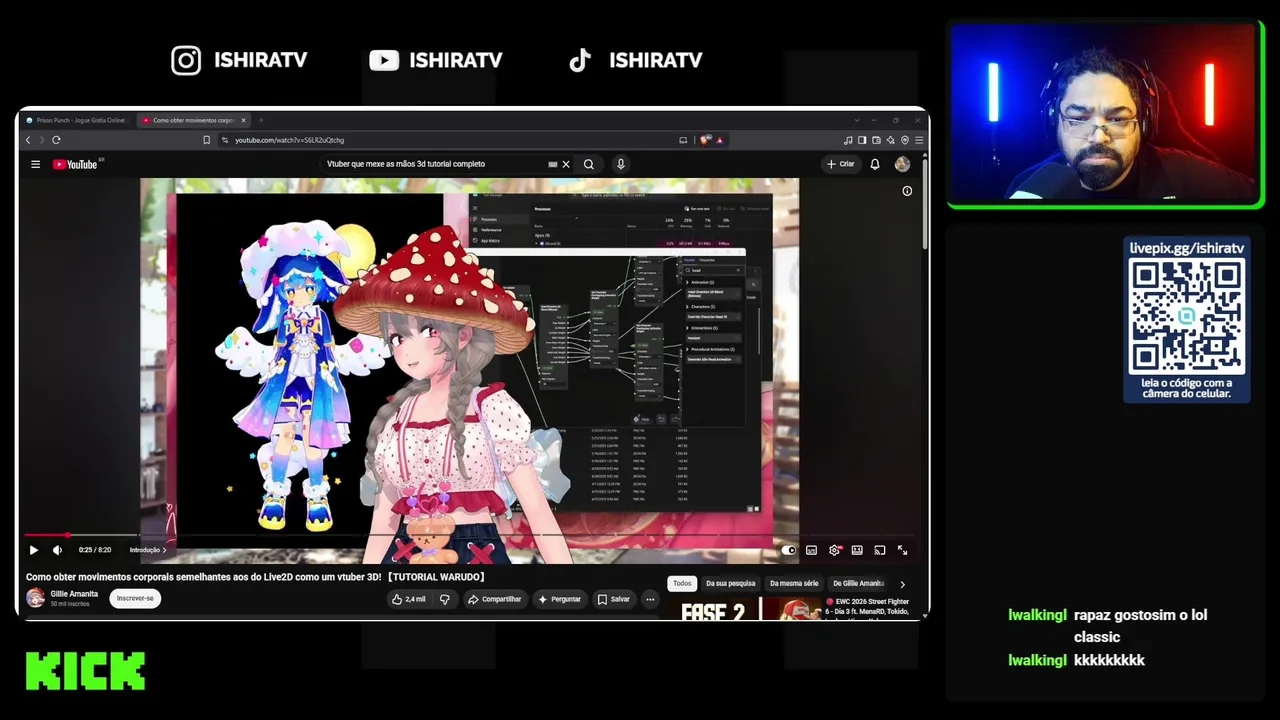This screenshot has height=720, width=1280.
Task: Click the streamer webcam feed
Action: pyautogui.click(x=1104, y=113)
